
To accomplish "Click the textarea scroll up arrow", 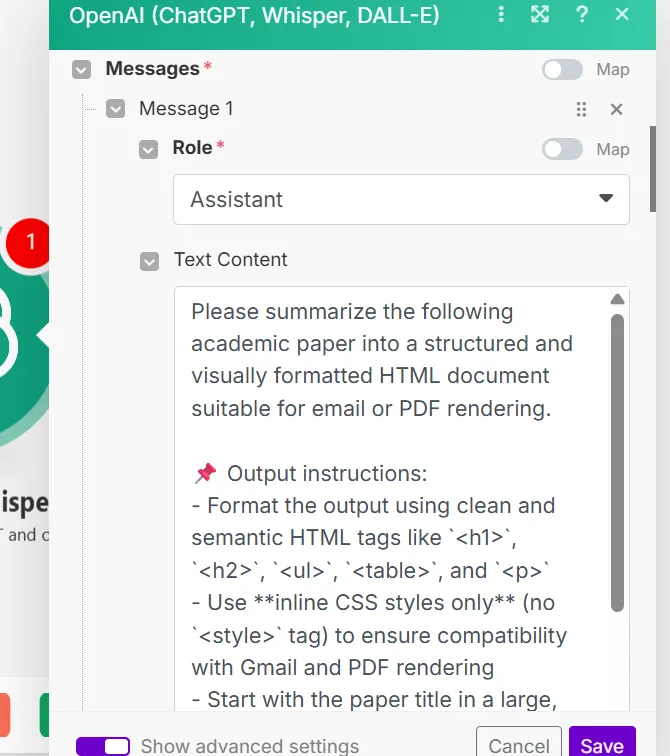I will pos(617,299).
